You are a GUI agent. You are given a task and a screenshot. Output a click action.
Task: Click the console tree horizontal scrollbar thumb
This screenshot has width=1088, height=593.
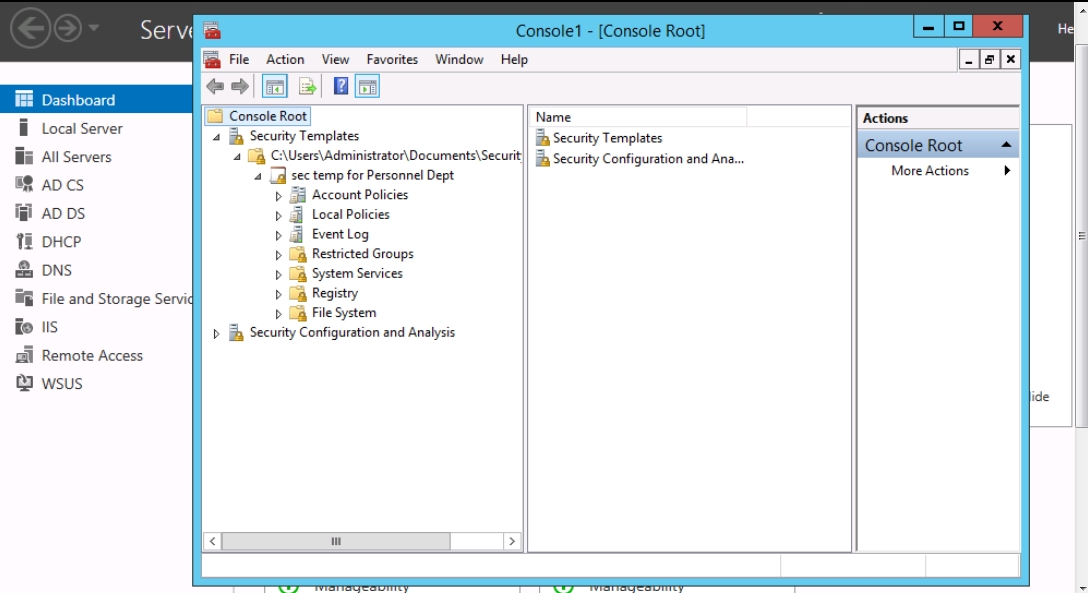click(x=336, y=541)
